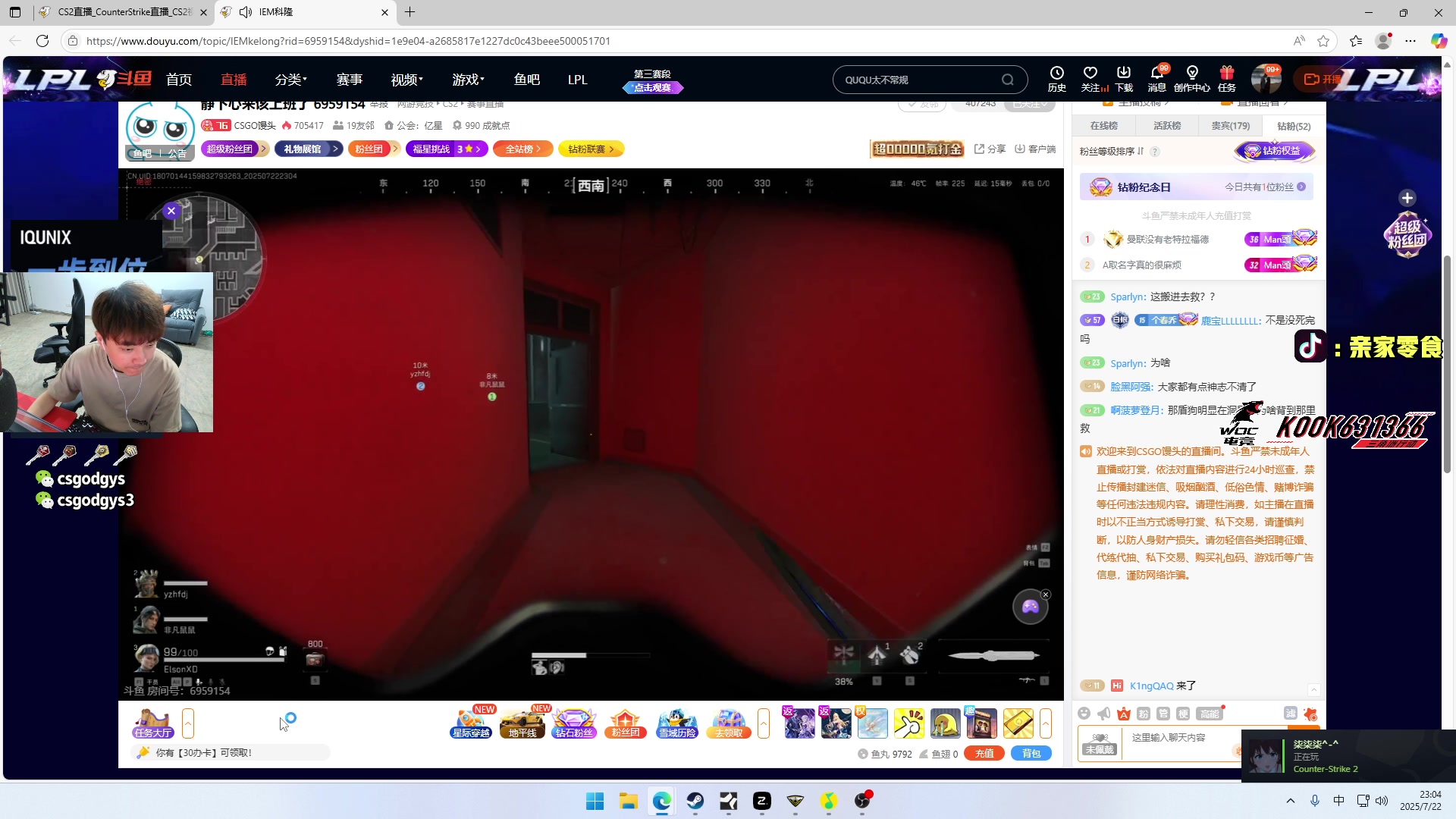The width and height of the screenshot is (1456, 819).
Task: Toggle 粉丝等级排序 sort order
Action: pos(1112,152)
